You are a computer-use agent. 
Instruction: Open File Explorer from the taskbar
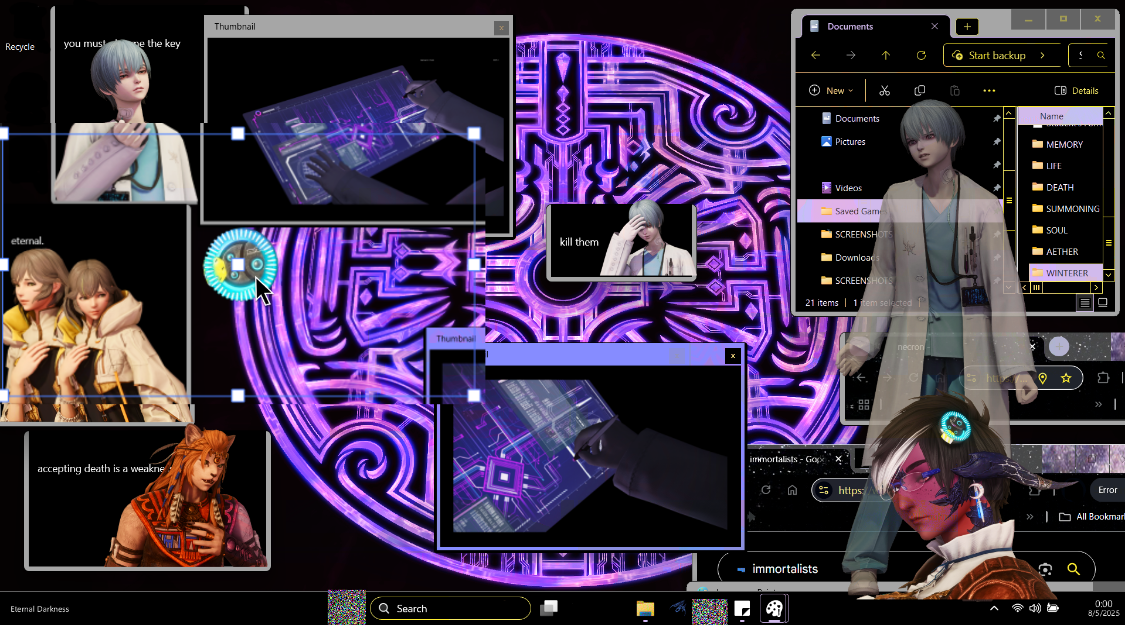click(645, 608)
